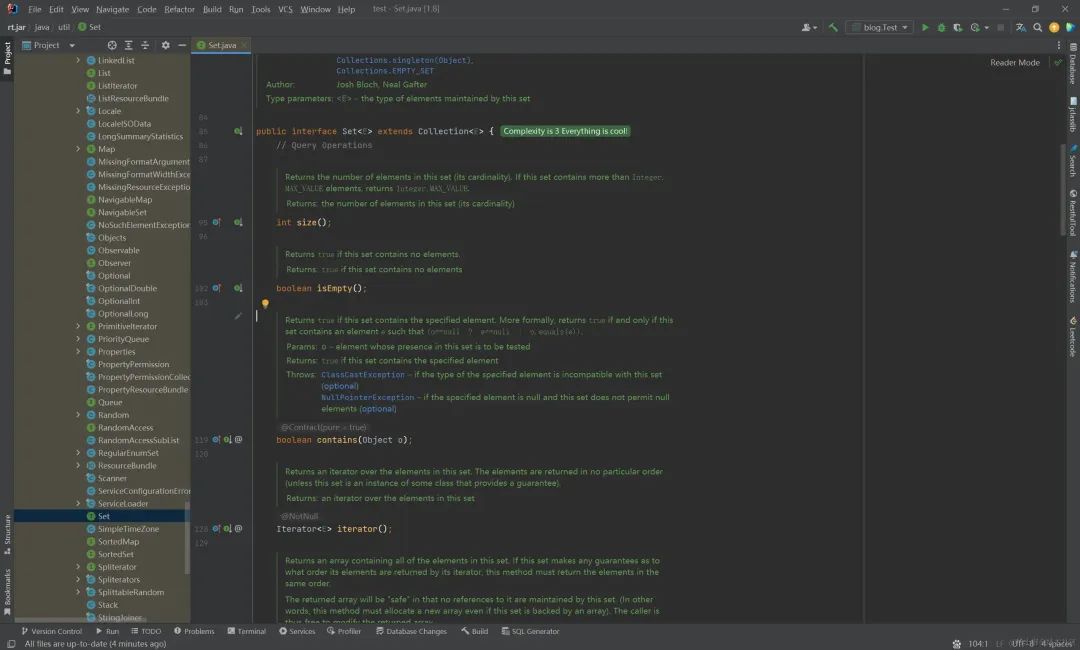Viewport: 1080px width, 650px height.
Task: Collapse all nodes in Project panel
Action: tap(146, 45)
